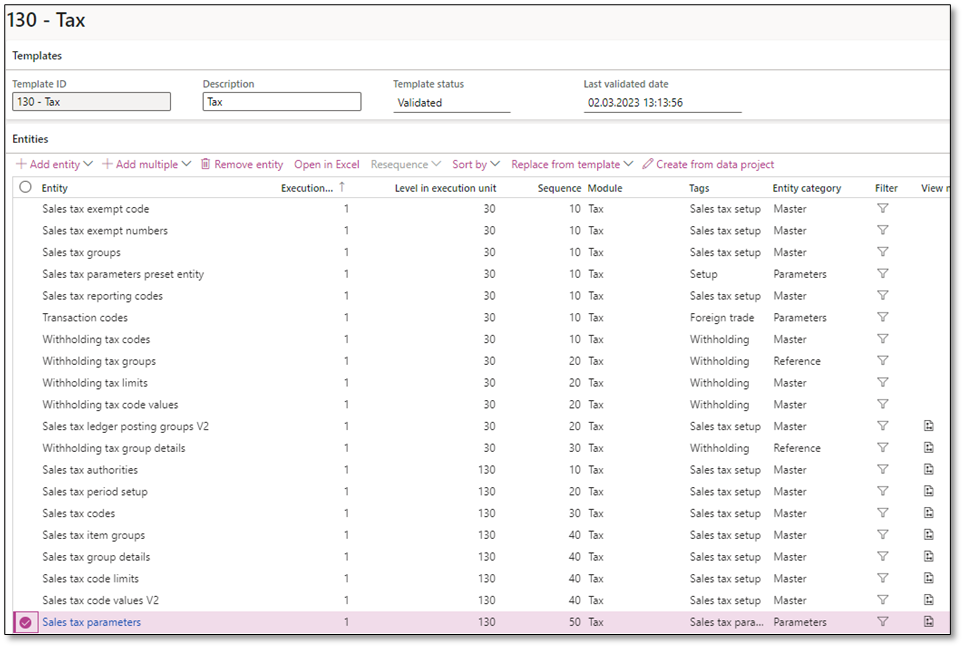The height and width of the screenshot is (648, 964).
Task: Open the Sort by dropdown
Action: [x=475, y=164]
